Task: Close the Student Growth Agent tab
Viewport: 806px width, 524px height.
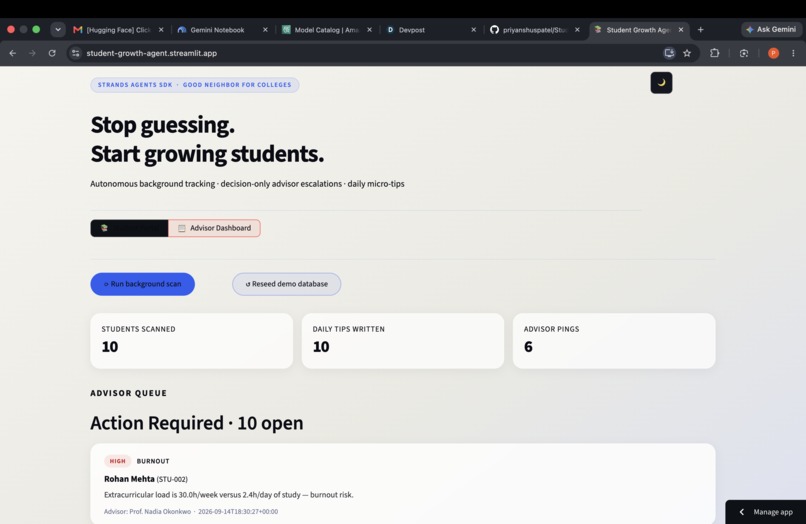Action: [681, 30]
